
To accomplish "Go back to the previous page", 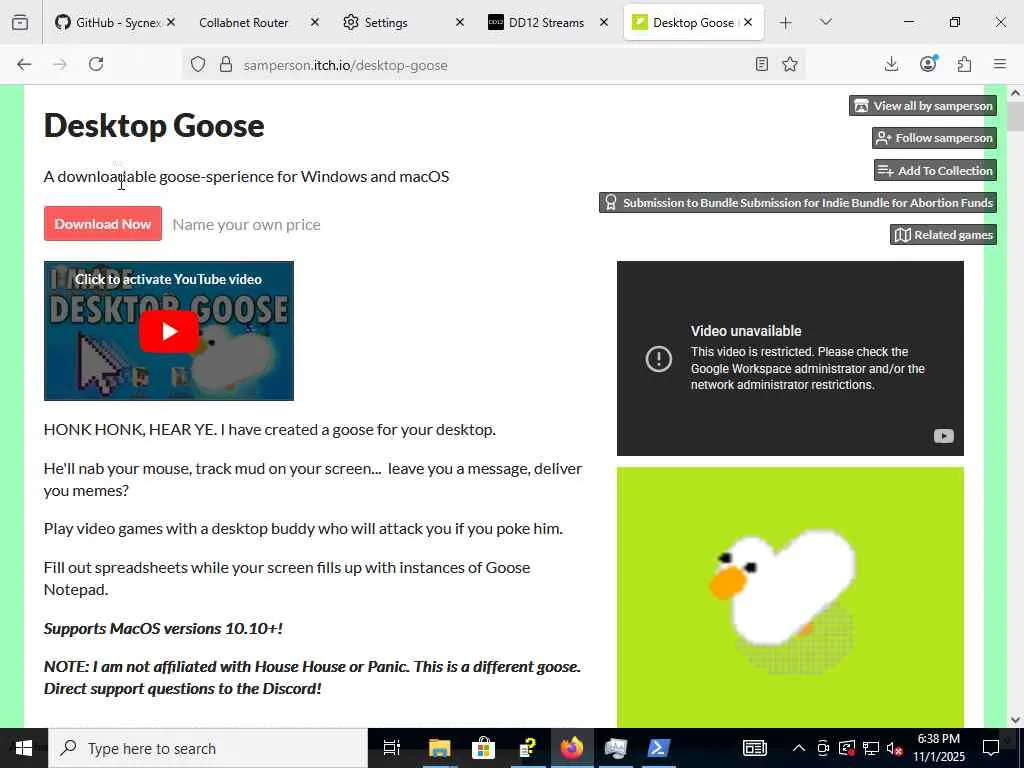I will pos(24,64).
